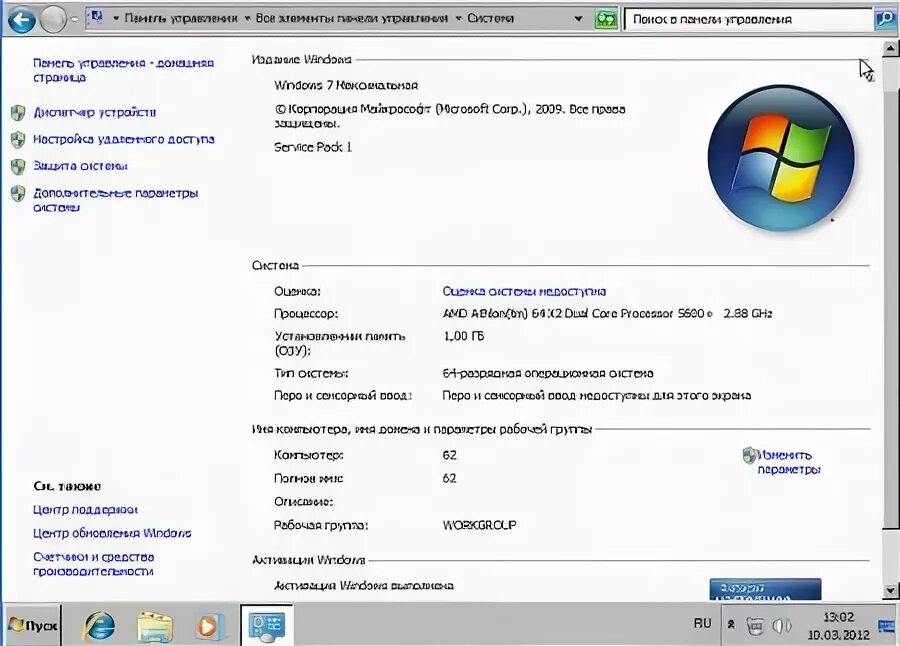
Task: Click Show desktop icon at taskbar end
Action: [887, 625]
